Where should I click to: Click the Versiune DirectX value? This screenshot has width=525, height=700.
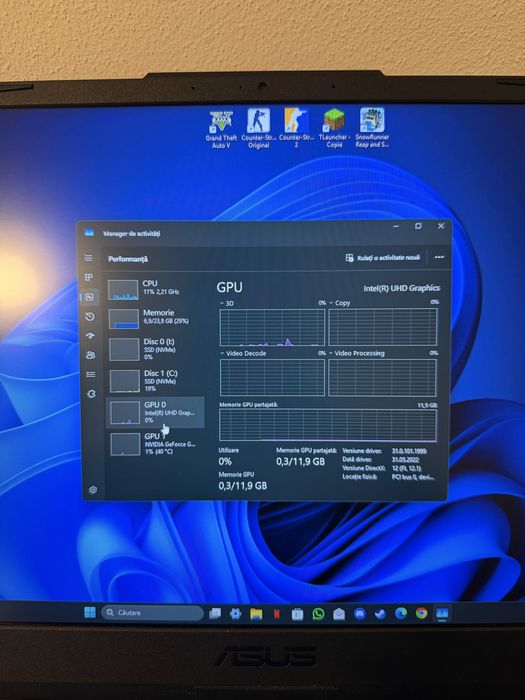pos(406,468)
